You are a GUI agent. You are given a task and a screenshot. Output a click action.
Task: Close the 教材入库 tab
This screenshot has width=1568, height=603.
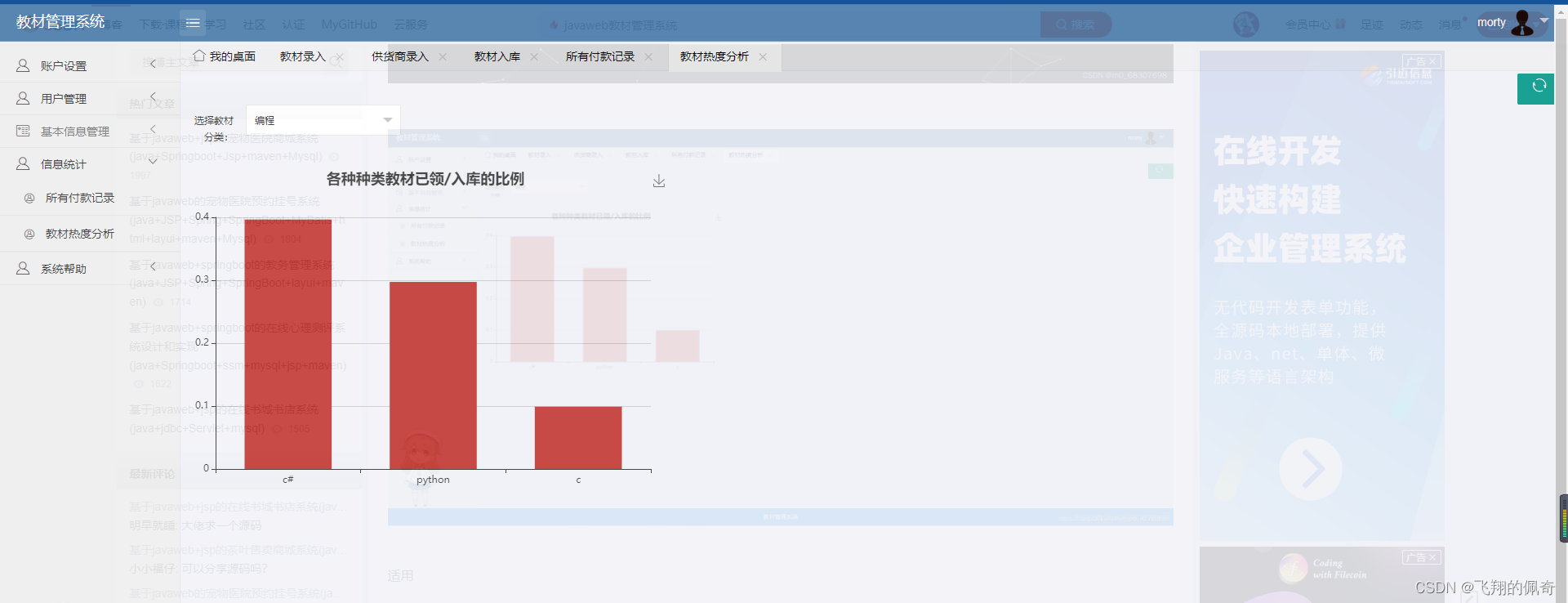point(534,56)
